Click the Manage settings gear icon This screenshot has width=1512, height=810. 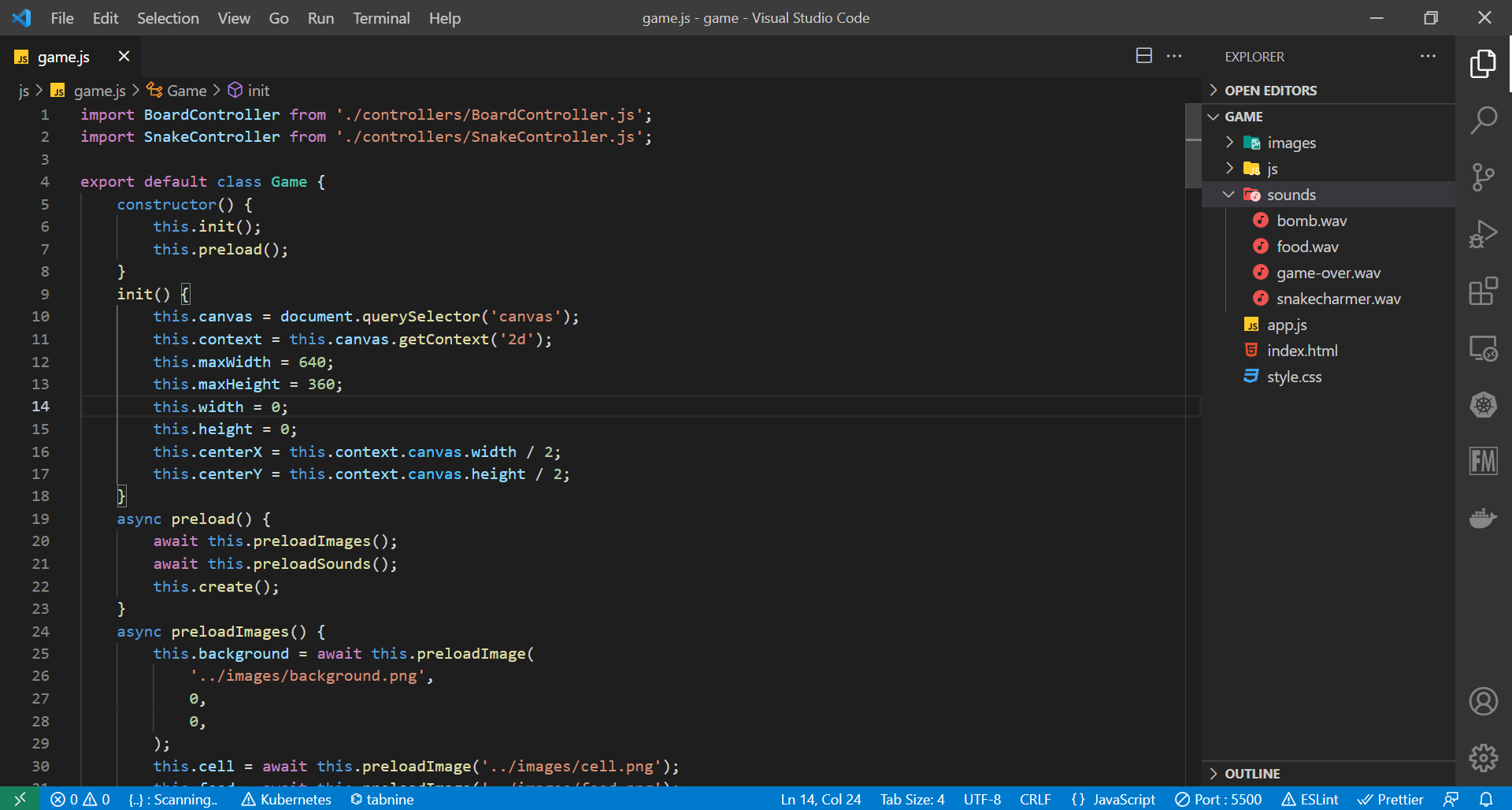coord(1483,758)
